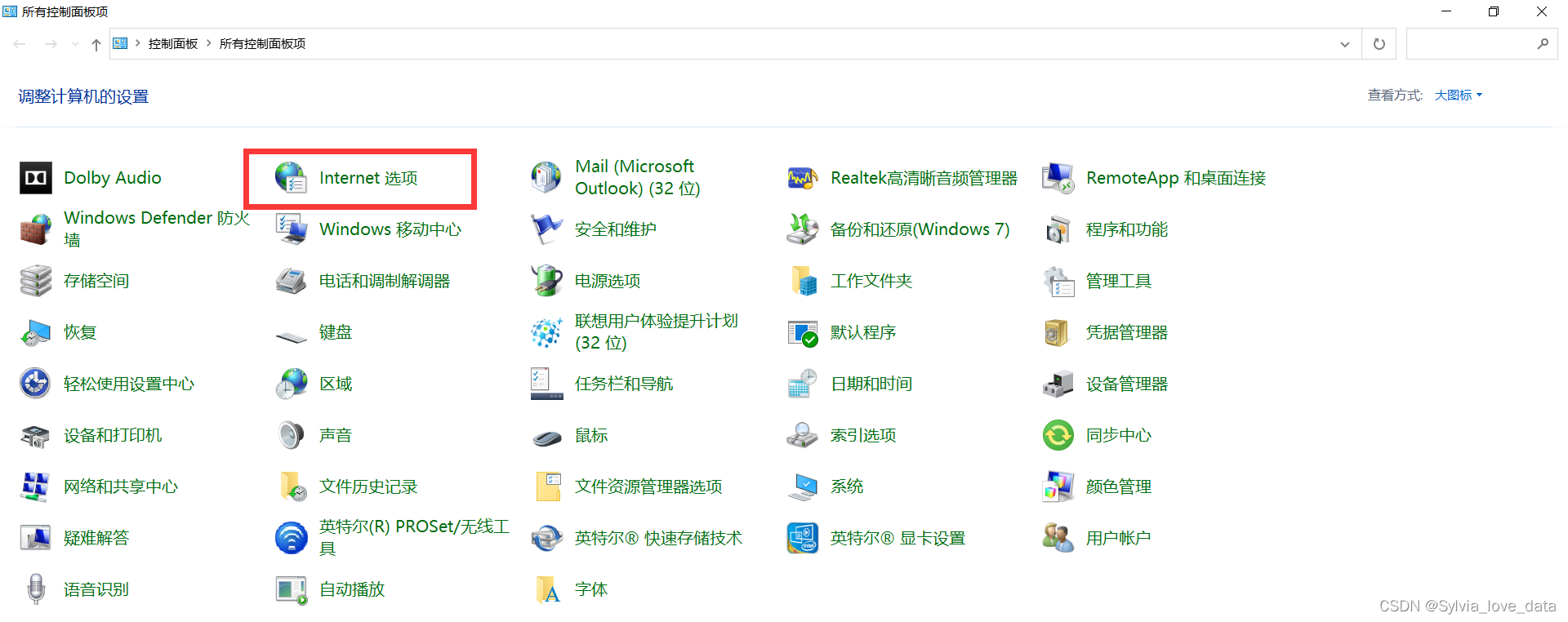Image resolution: width=1568 pixels, height=622 pixels.
Task: Open 疑难解答 icon
Action: (36, 538)
